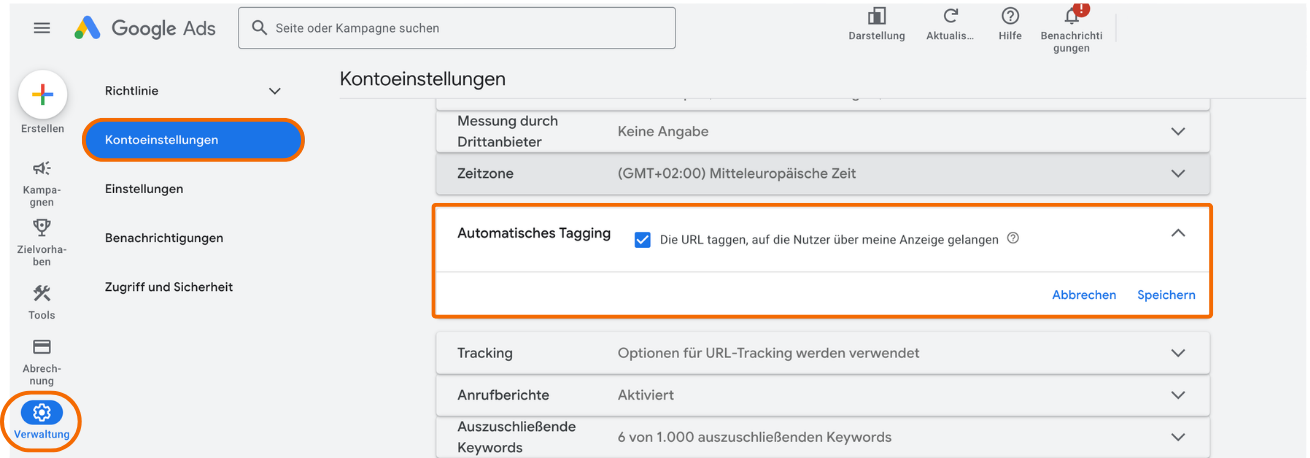The image size is (1310, 458).
Task: Expand the Richtlinie sidebar menu
Action: click(x=275, y=91)
